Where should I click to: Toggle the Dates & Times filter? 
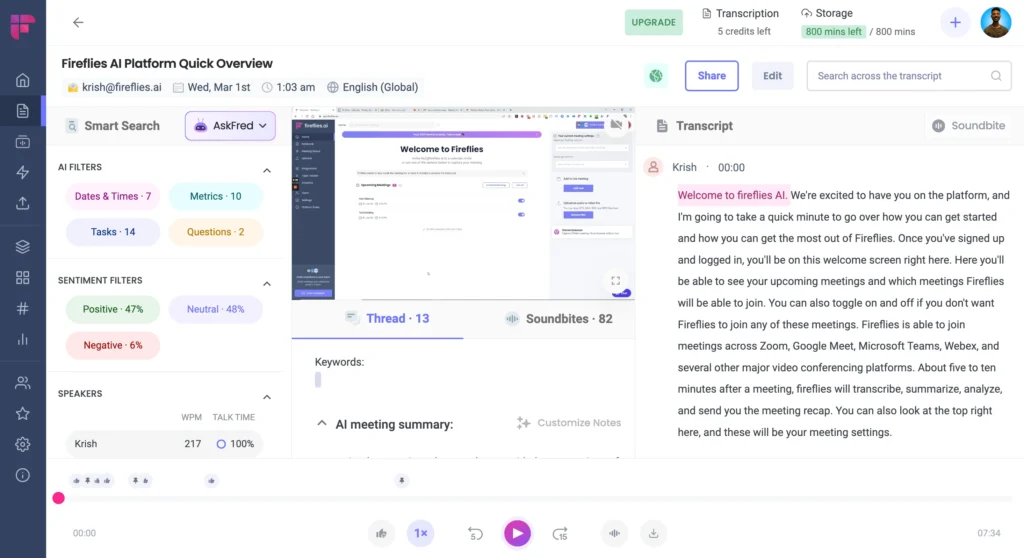click(112, 196)
